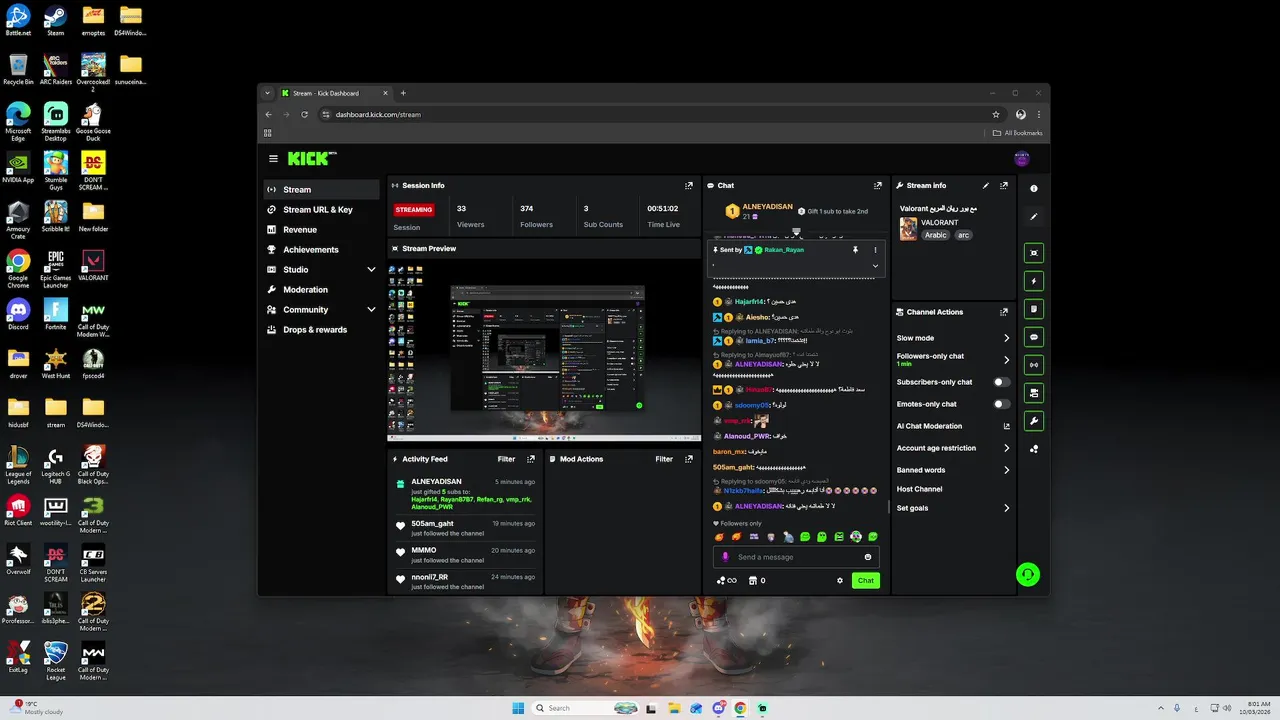This screenshot has height=720, width=1280.
Task: Open Slow mode options
Action: tap(953, 338)
